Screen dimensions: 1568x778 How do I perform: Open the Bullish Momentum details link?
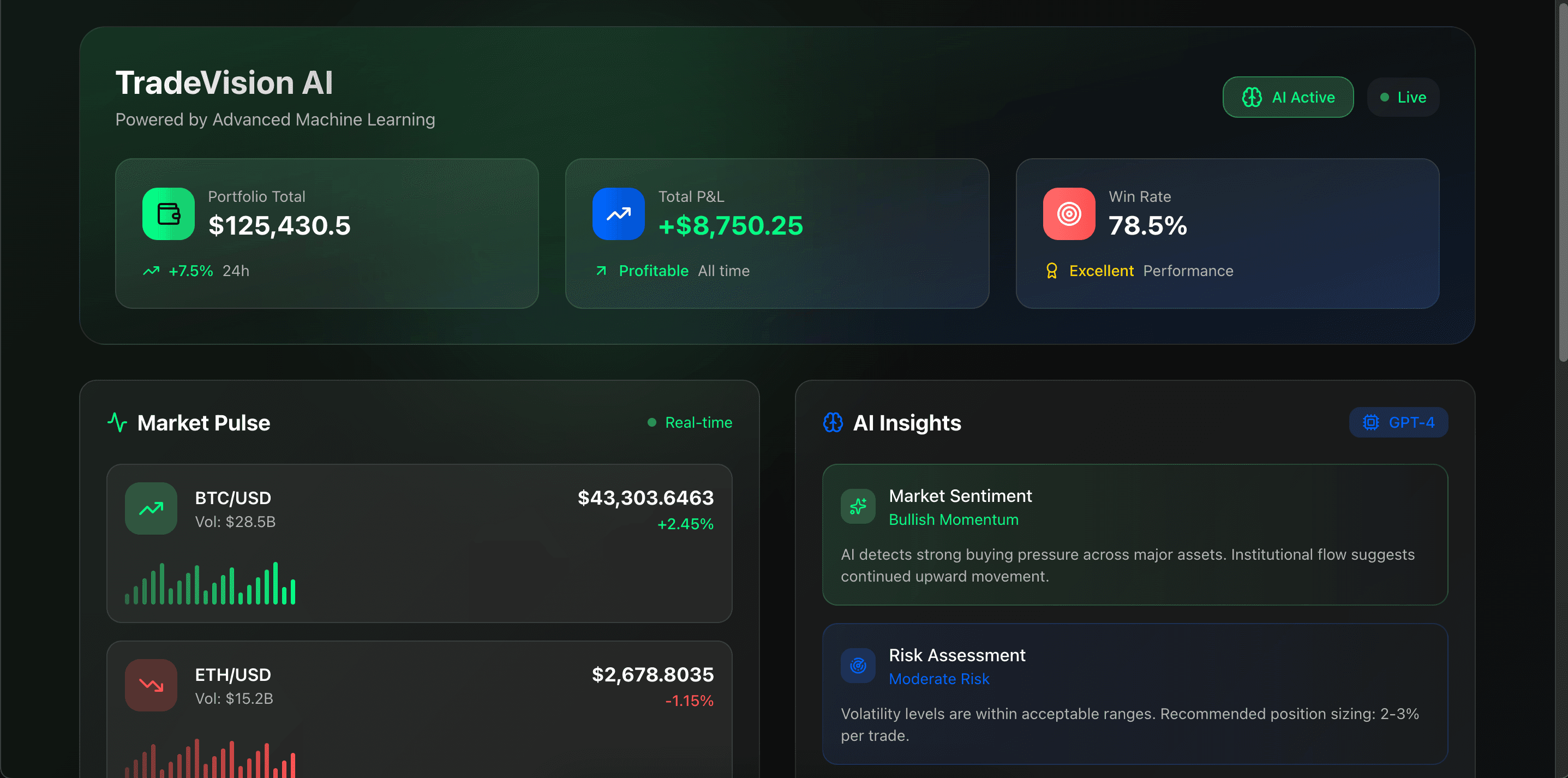953,519
